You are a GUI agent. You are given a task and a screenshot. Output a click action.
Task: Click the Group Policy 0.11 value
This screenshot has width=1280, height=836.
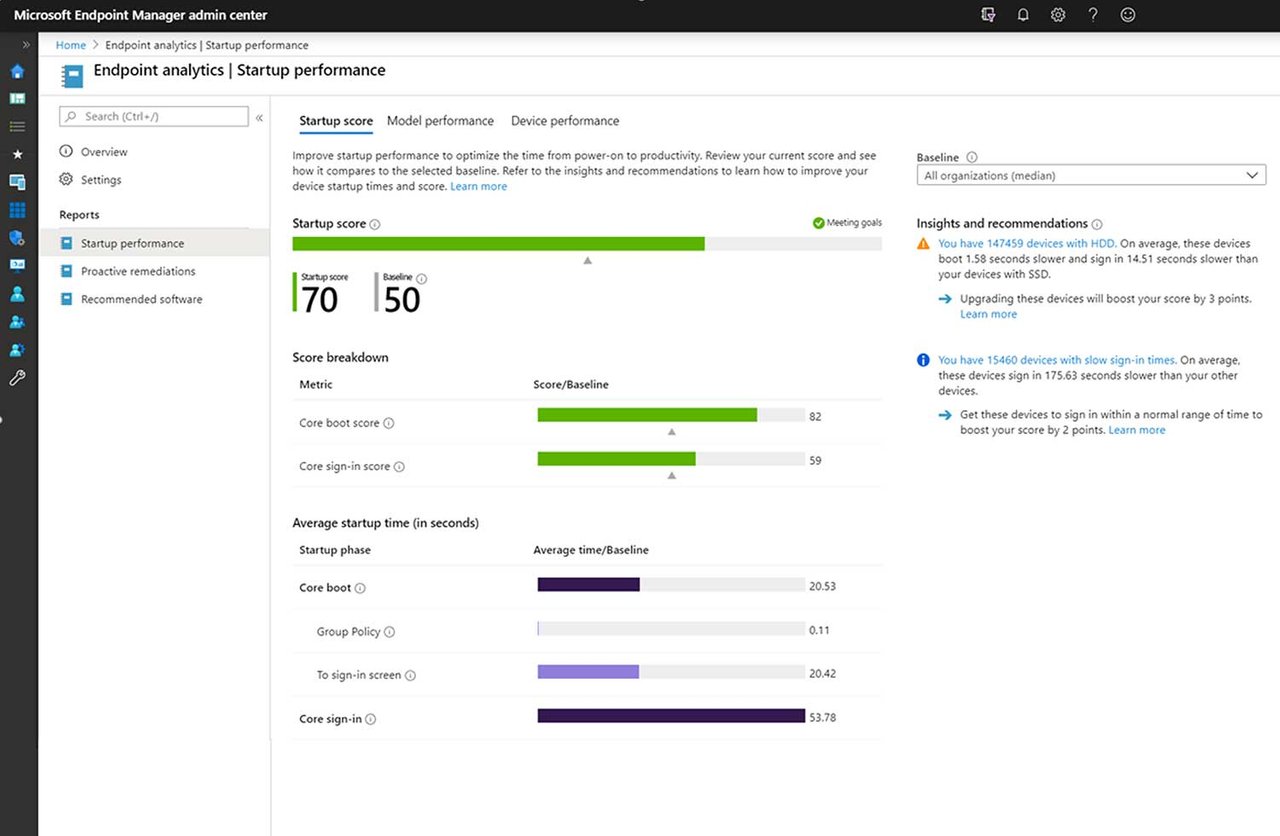coord(819,630)
